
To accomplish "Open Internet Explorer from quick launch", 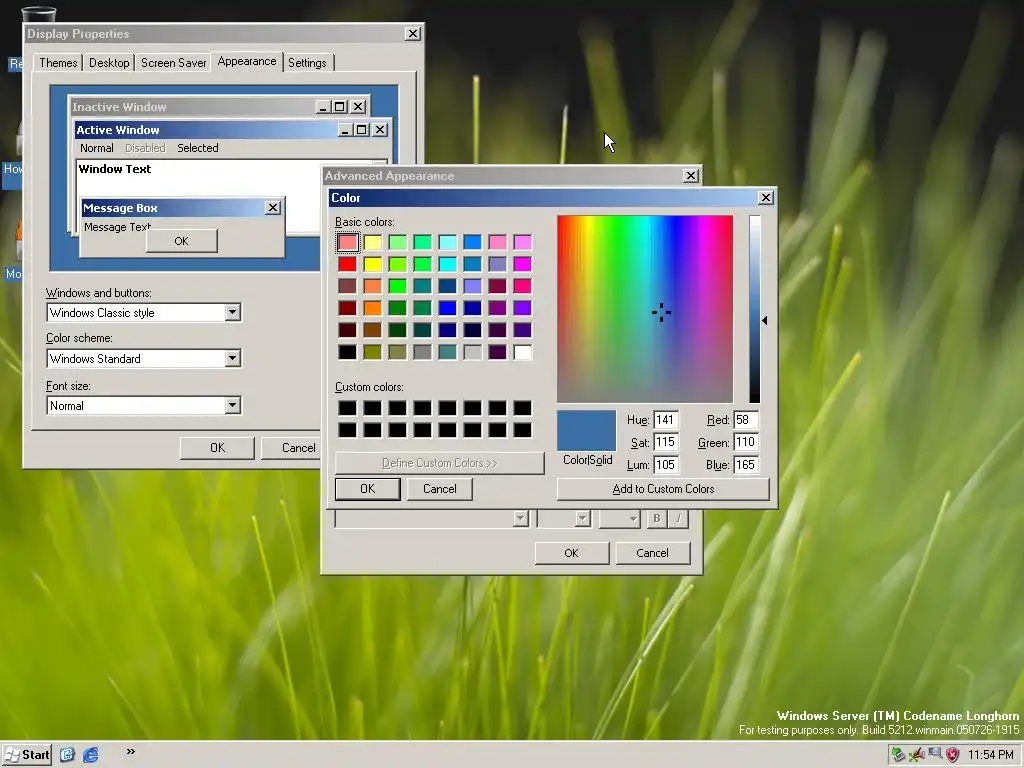I will (x=91, y=754).
